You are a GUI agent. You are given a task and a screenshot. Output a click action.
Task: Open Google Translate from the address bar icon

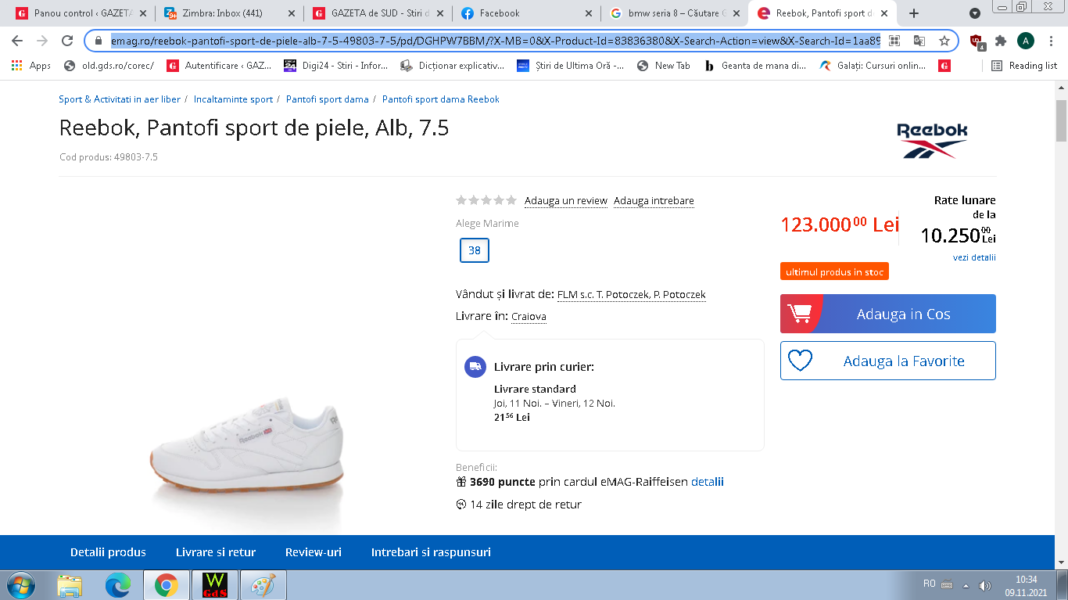coord(921,43)
